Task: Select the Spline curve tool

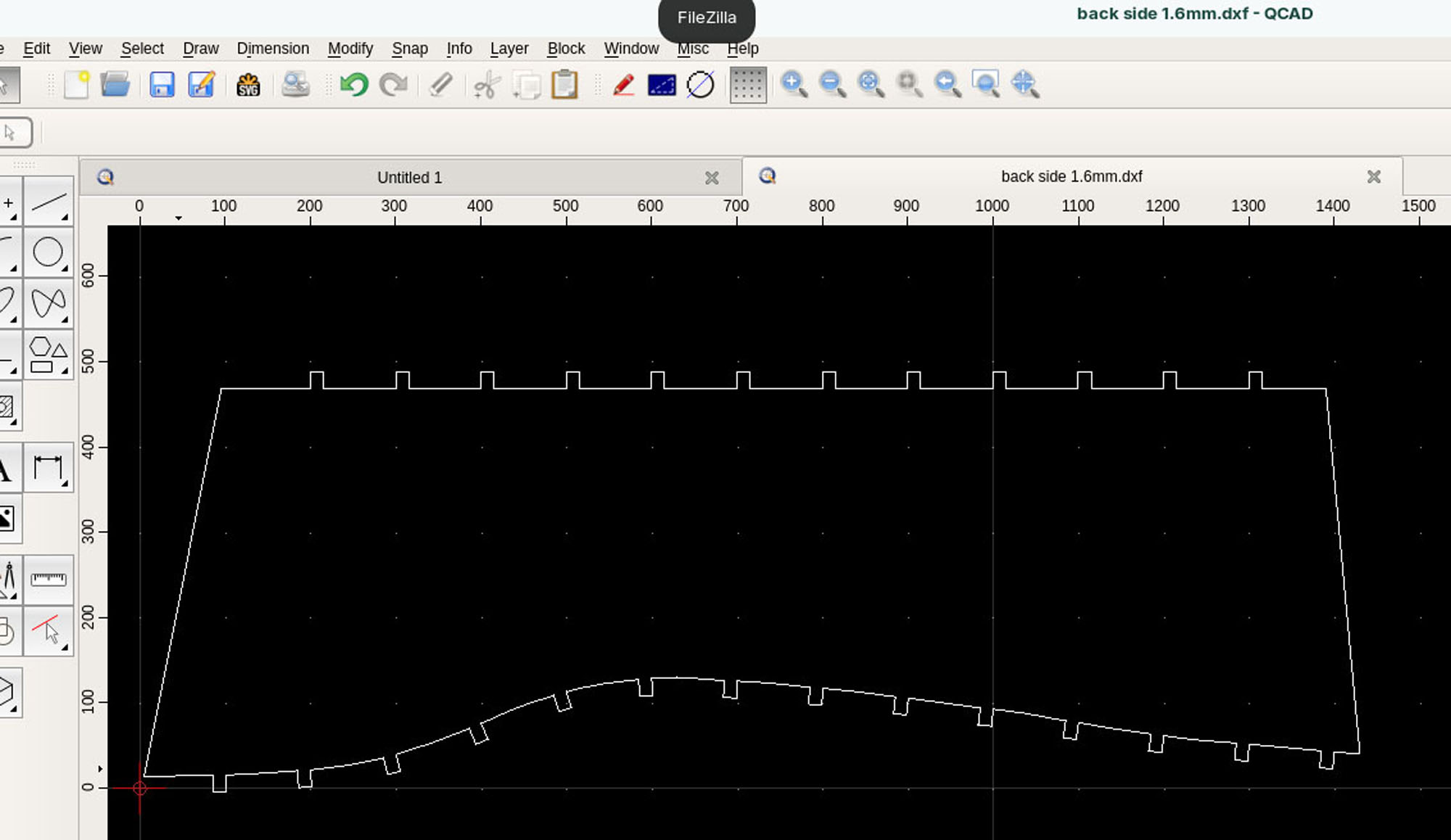Action: point(48,303)
